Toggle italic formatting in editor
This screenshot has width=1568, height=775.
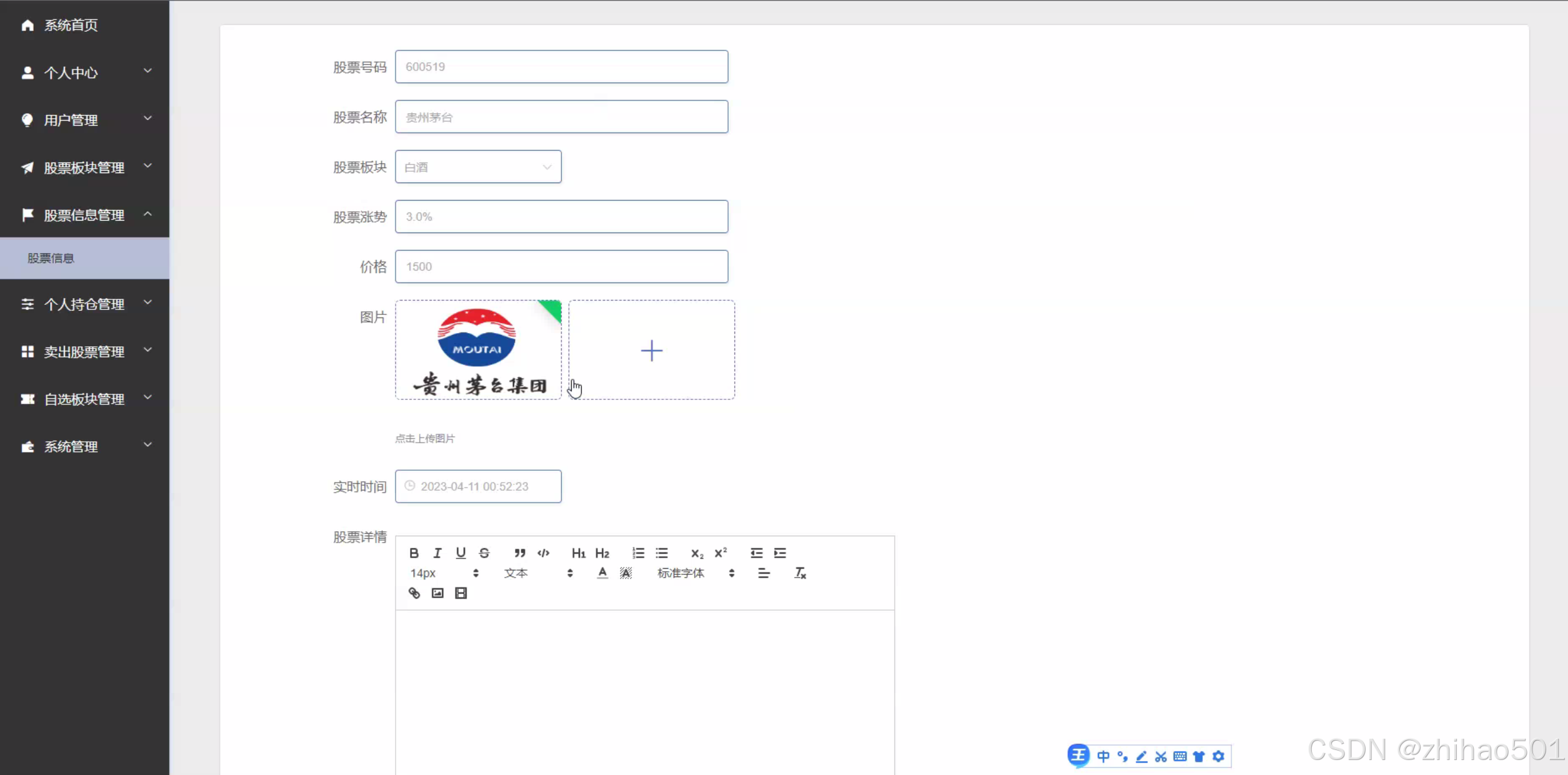pyautogui.click(x=437, y=553)
